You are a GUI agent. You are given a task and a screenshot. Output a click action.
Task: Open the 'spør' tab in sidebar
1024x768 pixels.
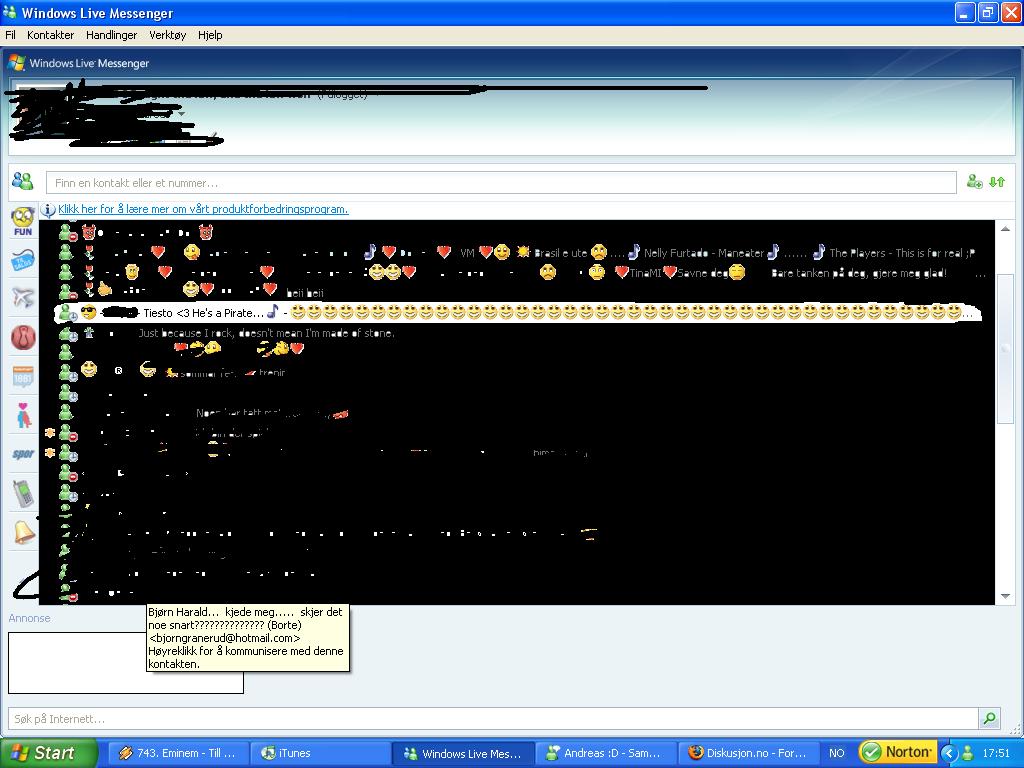coord(23,454)
